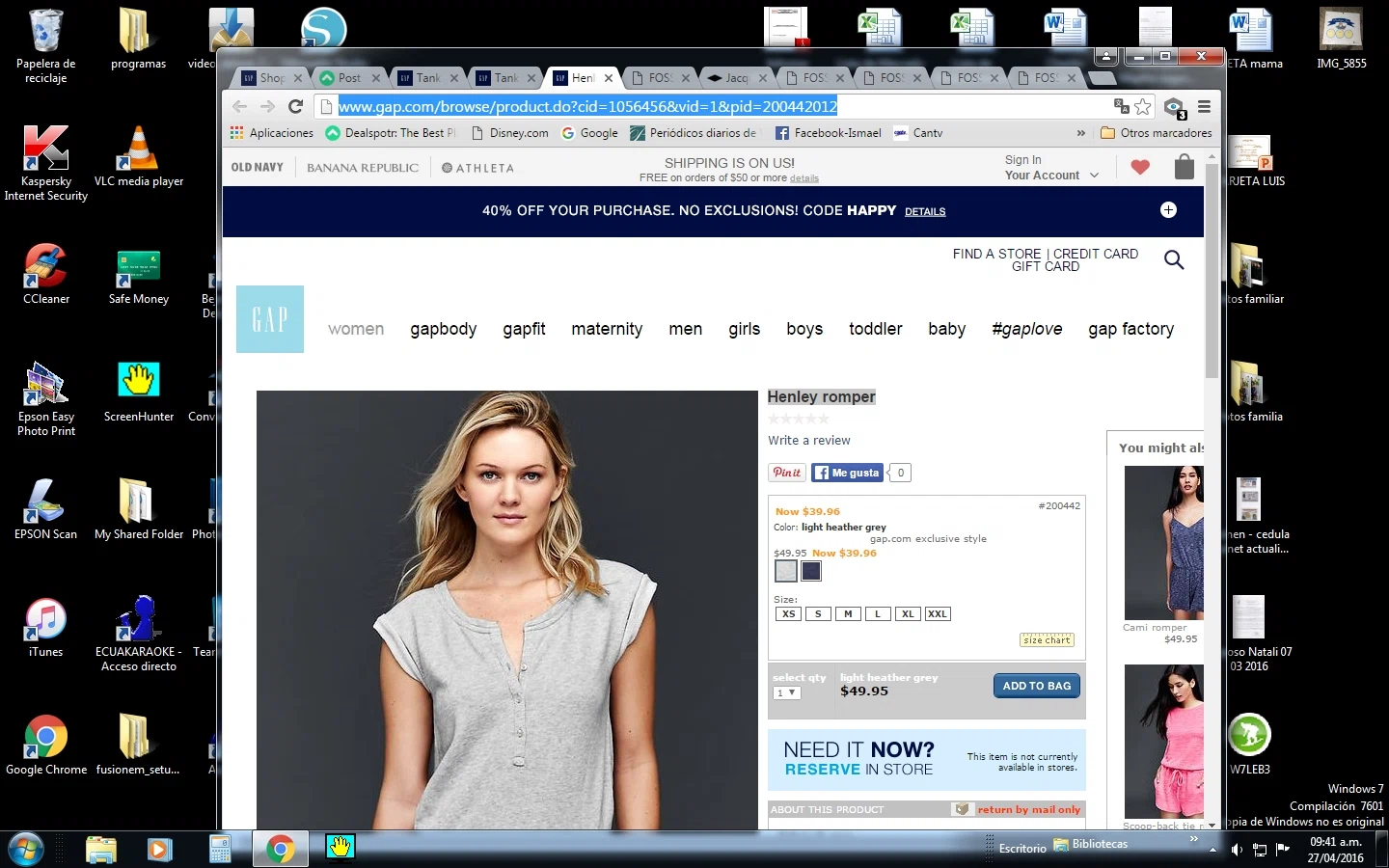Select size M option

(848, 614)
